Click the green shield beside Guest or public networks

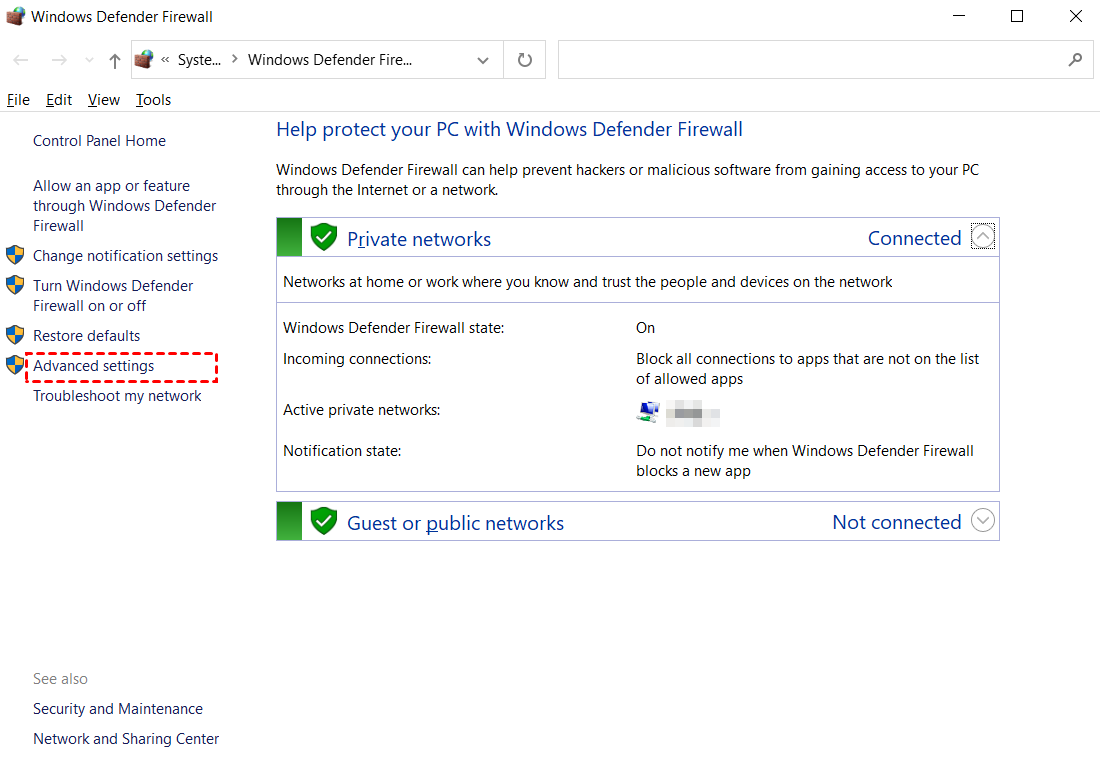[x=323, y=521]
